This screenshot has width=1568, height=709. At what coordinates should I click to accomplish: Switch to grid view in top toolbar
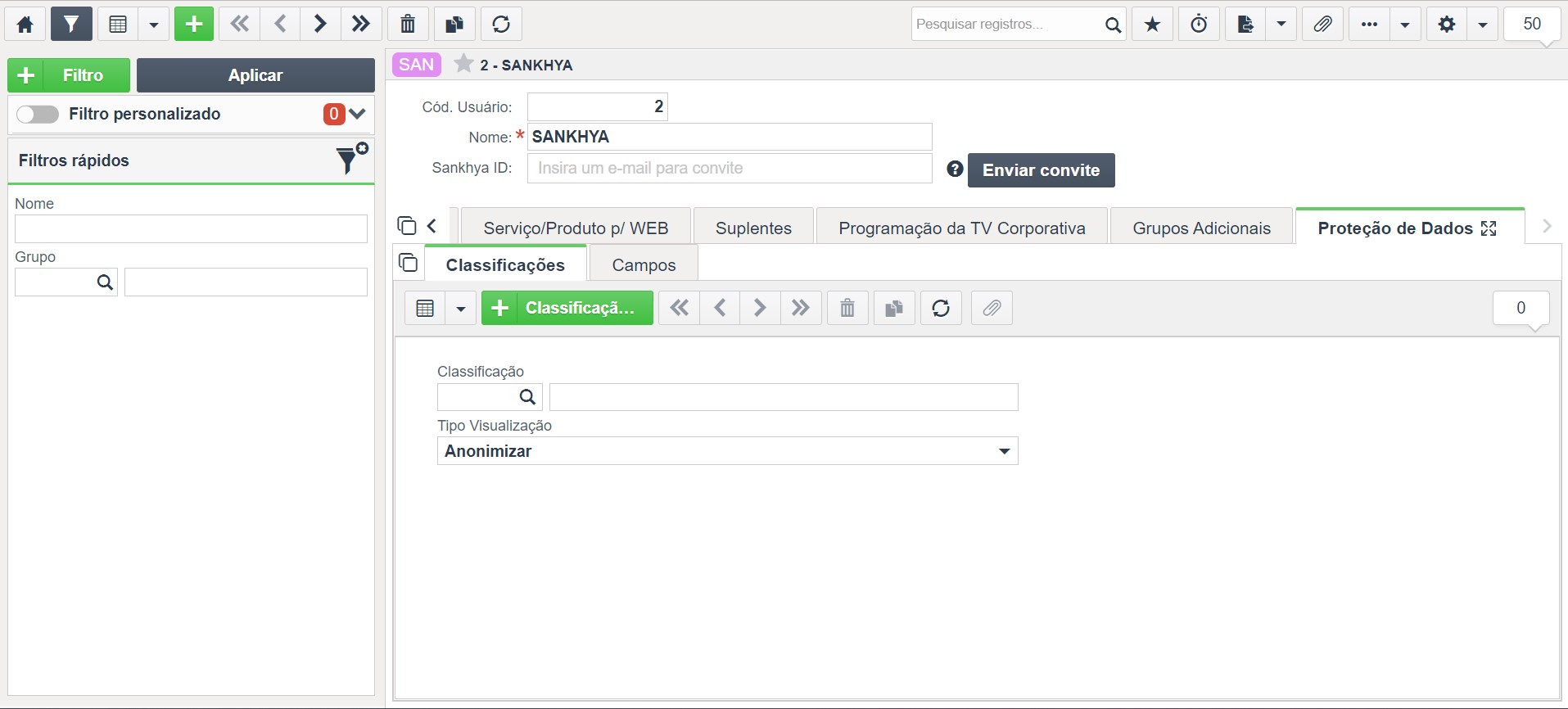click(118, 24)
